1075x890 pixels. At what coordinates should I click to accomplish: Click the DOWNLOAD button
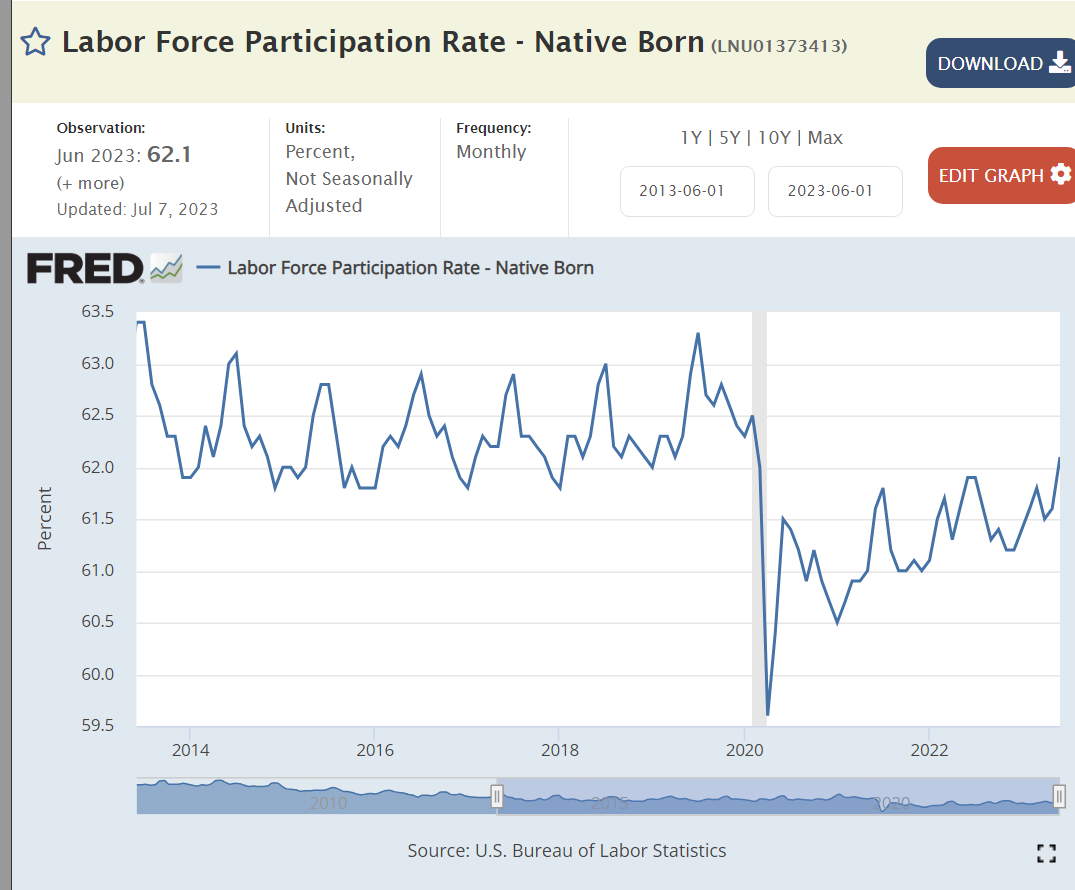(x=1000, y=63)
